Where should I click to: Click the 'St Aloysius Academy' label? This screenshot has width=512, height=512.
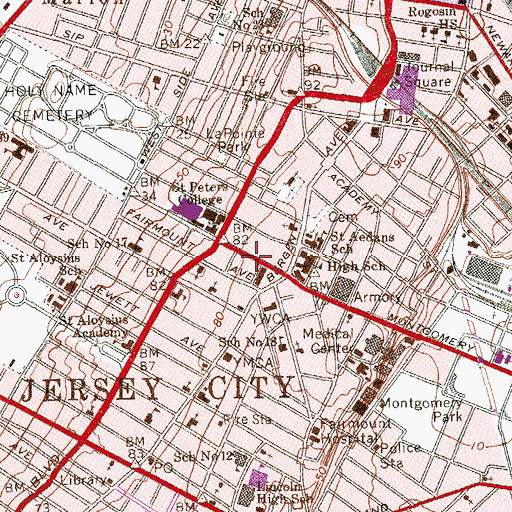(x=94, y=326)
